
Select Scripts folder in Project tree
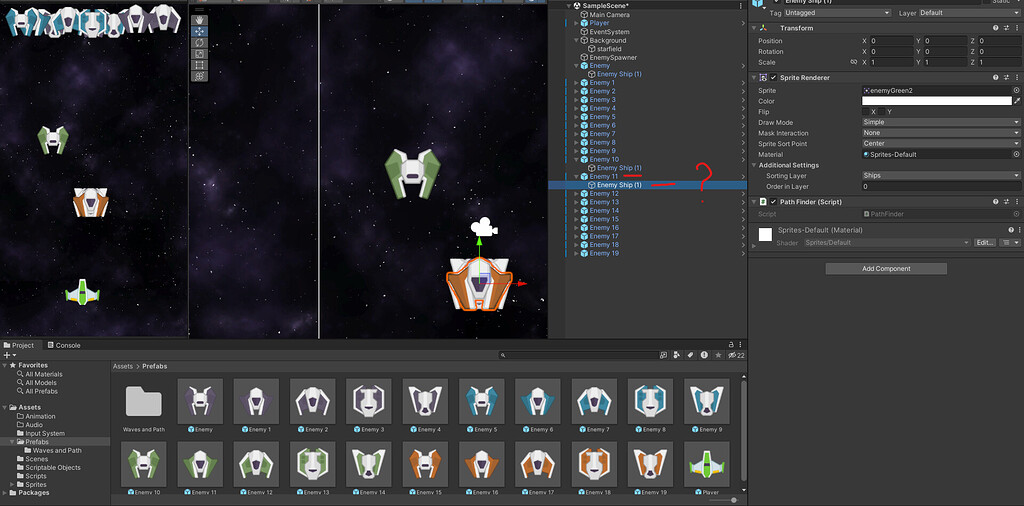pyautogui.click(x=36, y=476)
